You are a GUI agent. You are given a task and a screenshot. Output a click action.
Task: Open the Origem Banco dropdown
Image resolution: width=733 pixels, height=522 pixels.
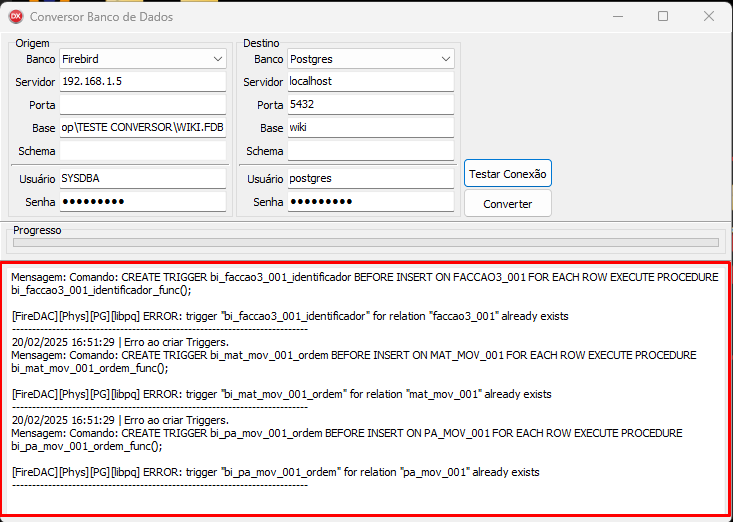(x=143, y=59)
